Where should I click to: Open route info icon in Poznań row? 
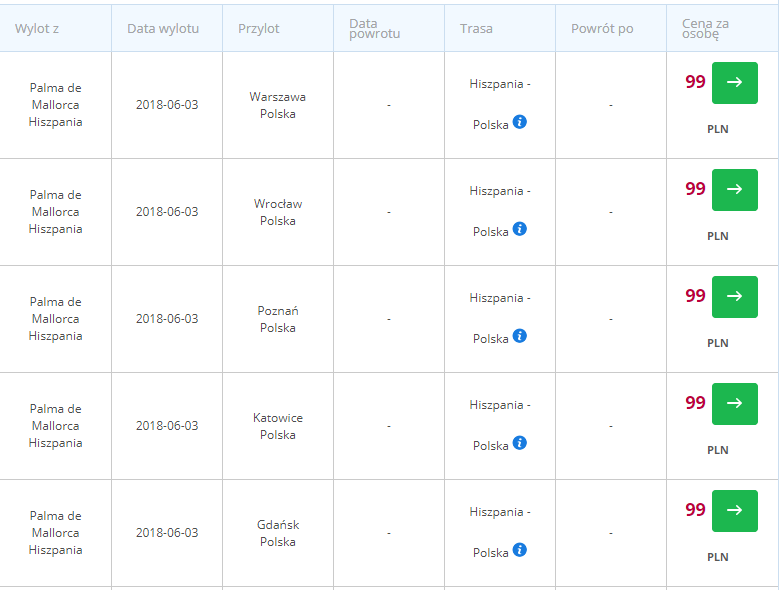click(519, 336)
